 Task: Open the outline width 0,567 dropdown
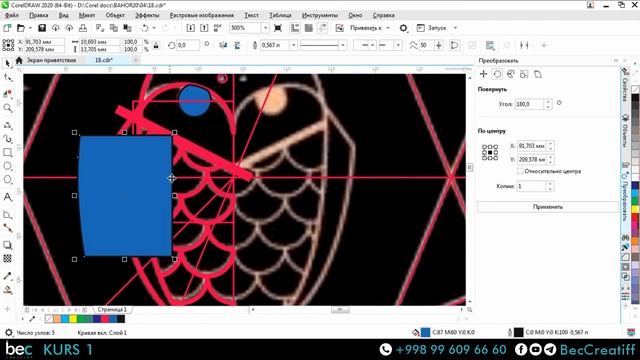point(293,45)
